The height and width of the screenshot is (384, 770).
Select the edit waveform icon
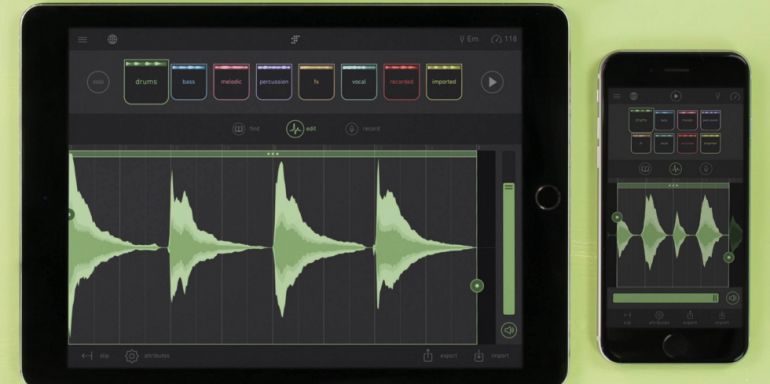click(x=295, y=129)
